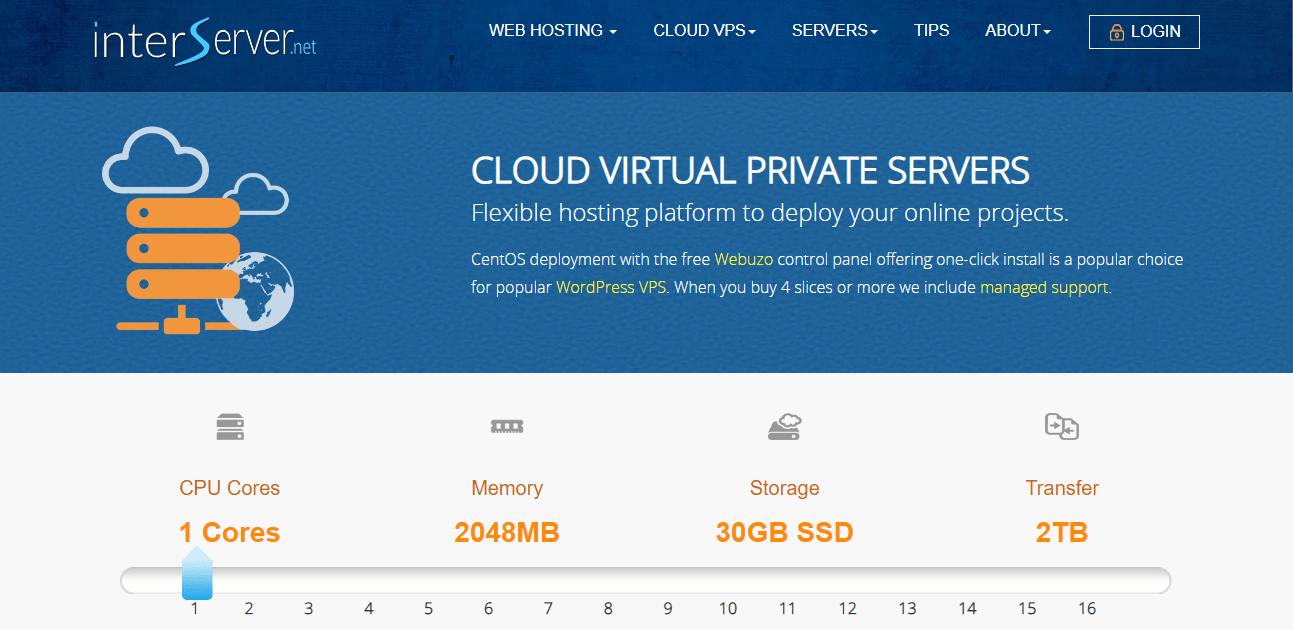Click the cloud server illustration

(x=196, y=230)
